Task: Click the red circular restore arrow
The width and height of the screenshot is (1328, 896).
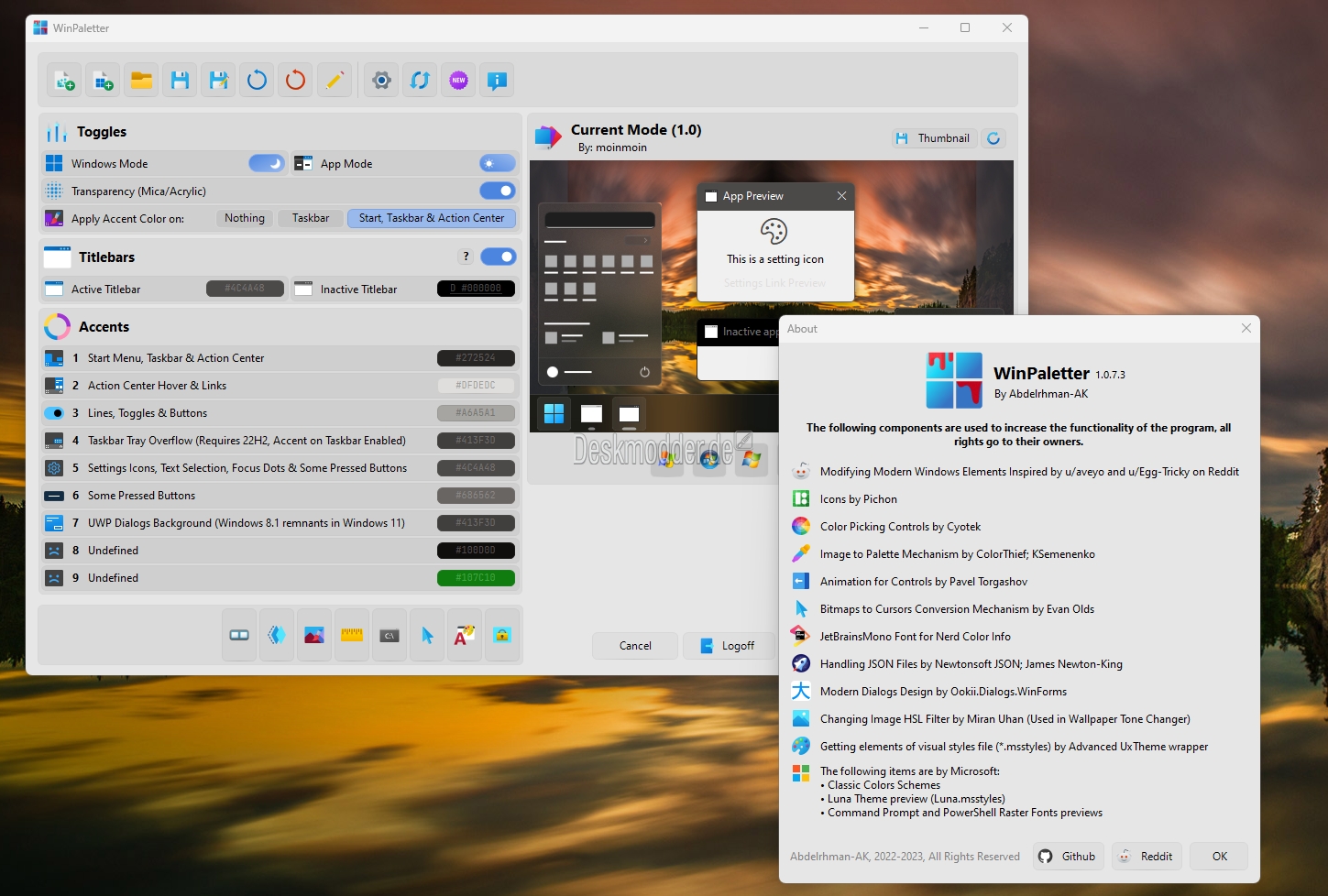Action: 296,81
